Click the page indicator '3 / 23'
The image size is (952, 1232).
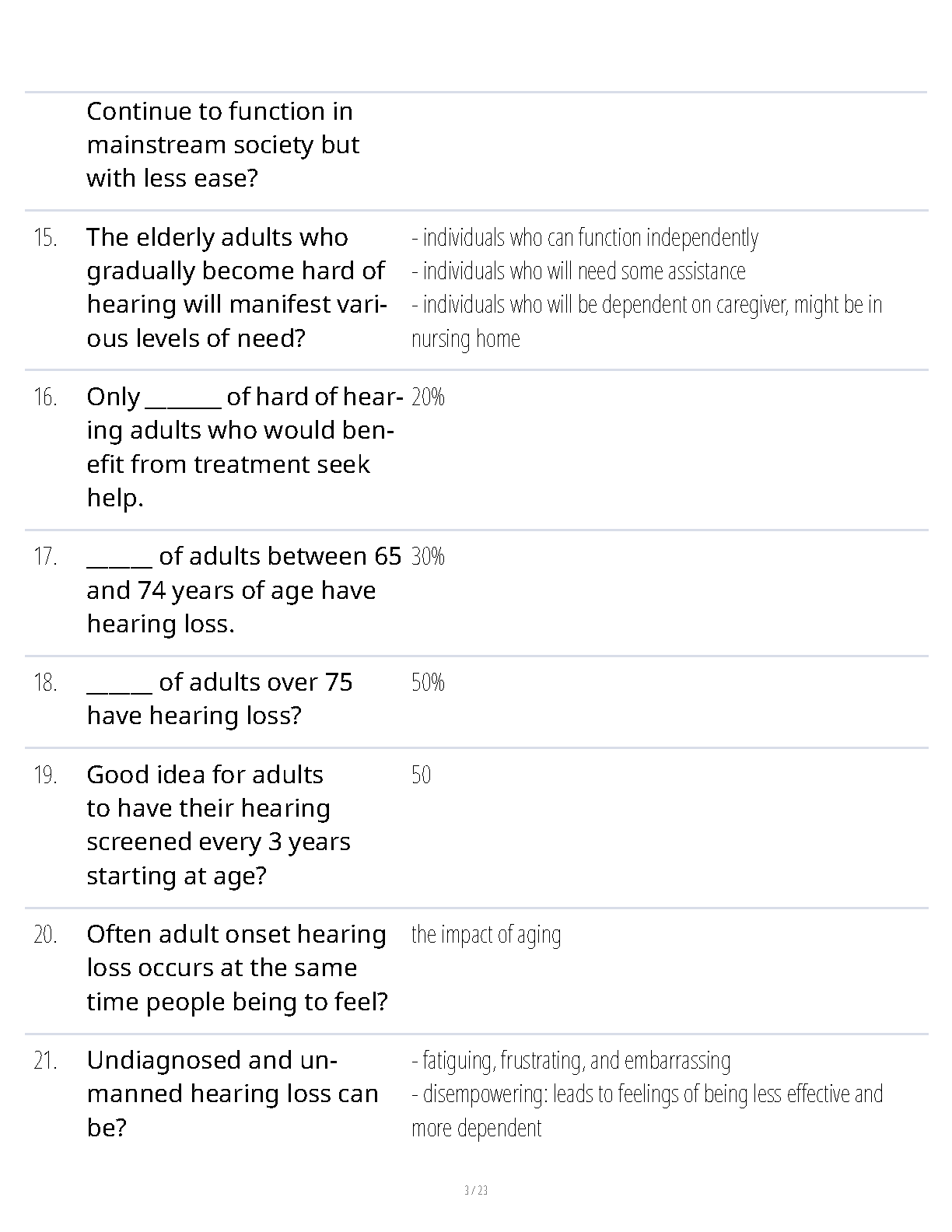coord(476,1191)
